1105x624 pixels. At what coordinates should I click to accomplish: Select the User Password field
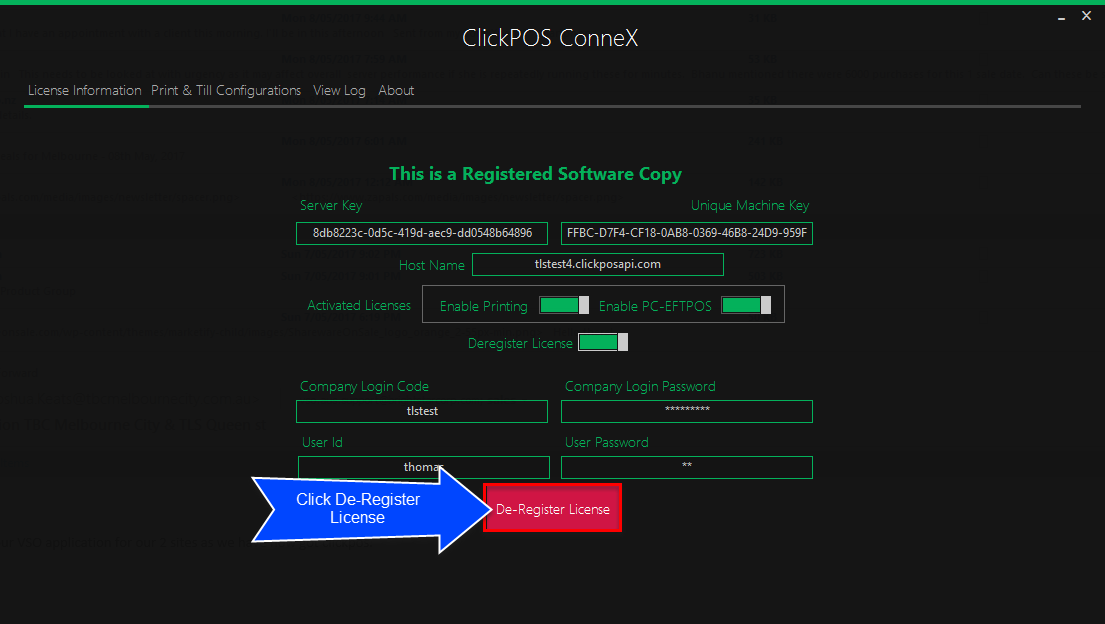coord(687,467)
